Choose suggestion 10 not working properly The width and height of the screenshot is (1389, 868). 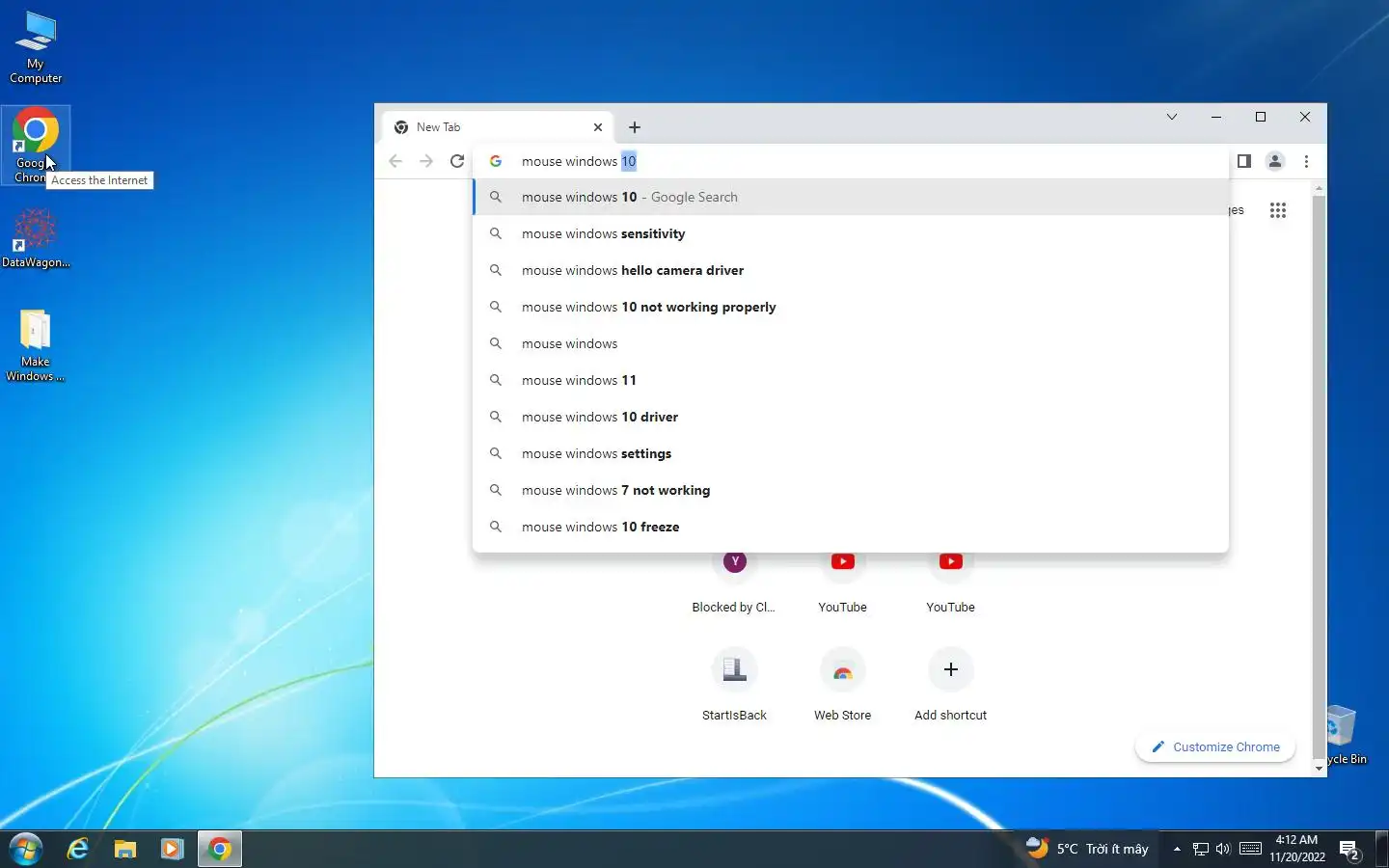coord(851,307)
